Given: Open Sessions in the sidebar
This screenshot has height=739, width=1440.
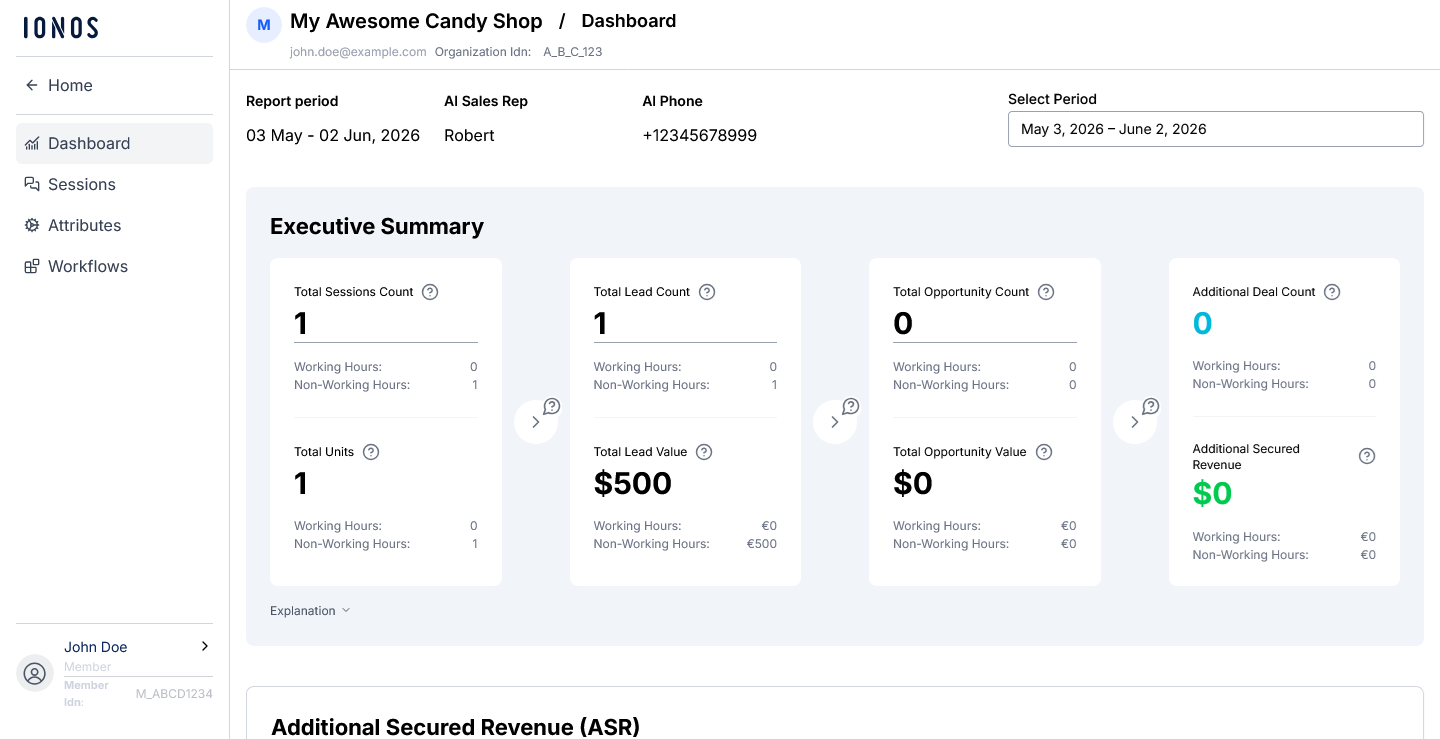Looking at the screenshot, I should tap(114, 184).
